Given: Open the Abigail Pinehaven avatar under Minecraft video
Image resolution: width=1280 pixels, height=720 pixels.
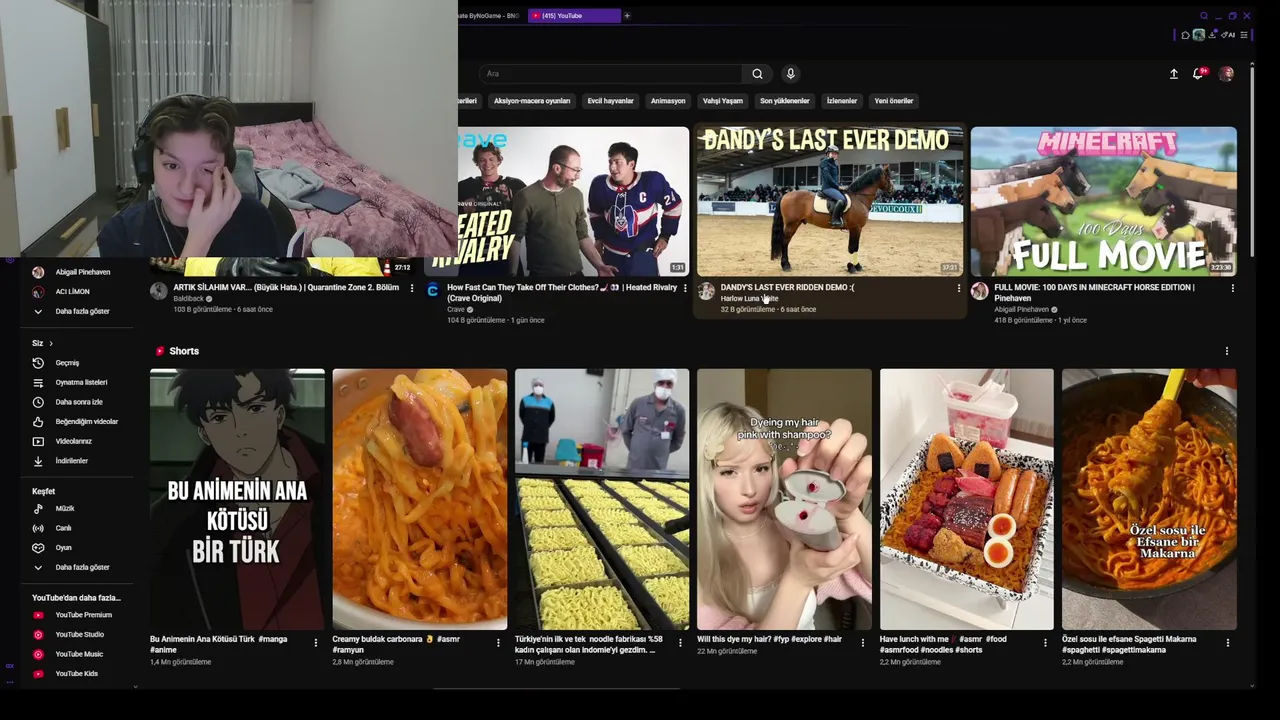Looking at the screenshot, I should (979, 291).
